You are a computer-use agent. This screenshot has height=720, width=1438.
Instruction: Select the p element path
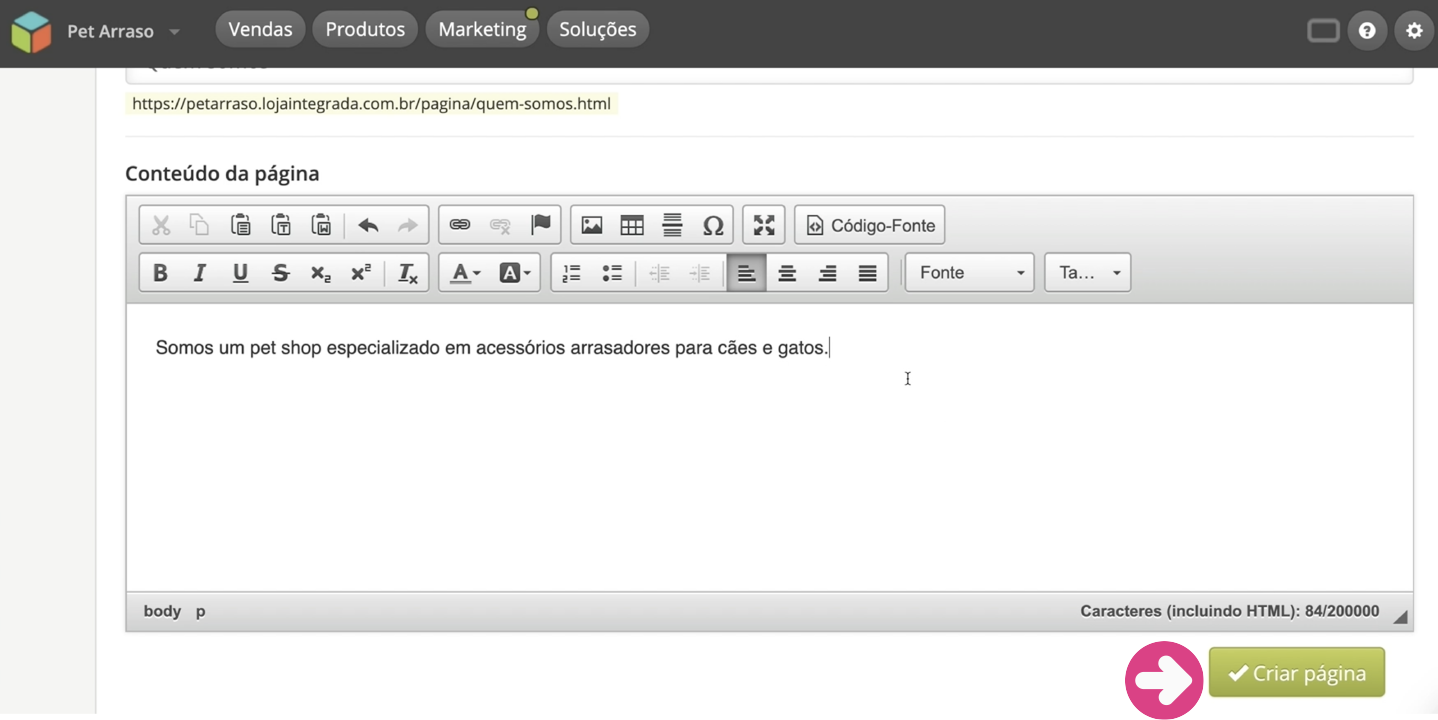click(x=200, y=611)
